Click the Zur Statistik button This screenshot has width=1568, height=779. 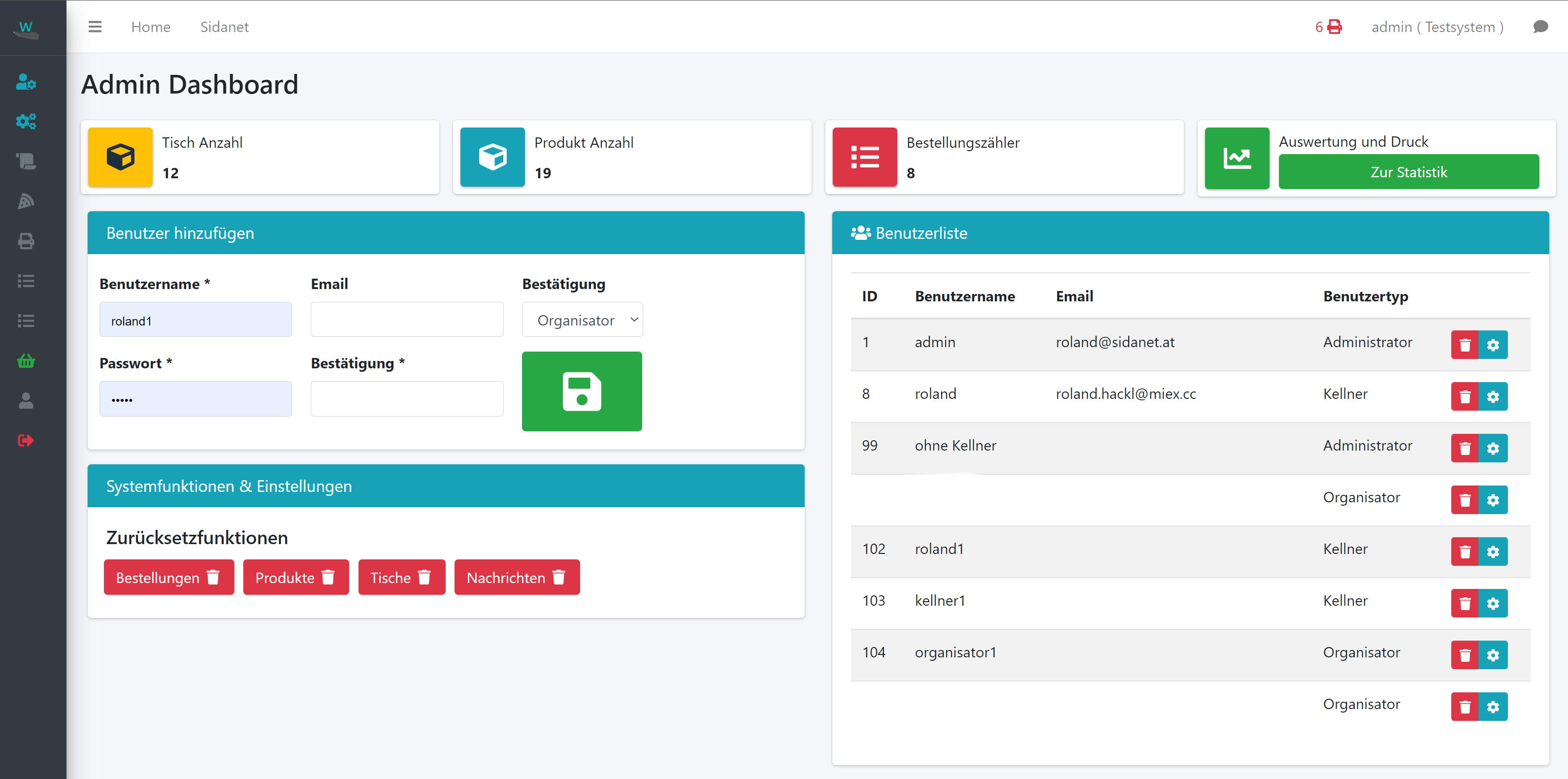(1408, 172)
